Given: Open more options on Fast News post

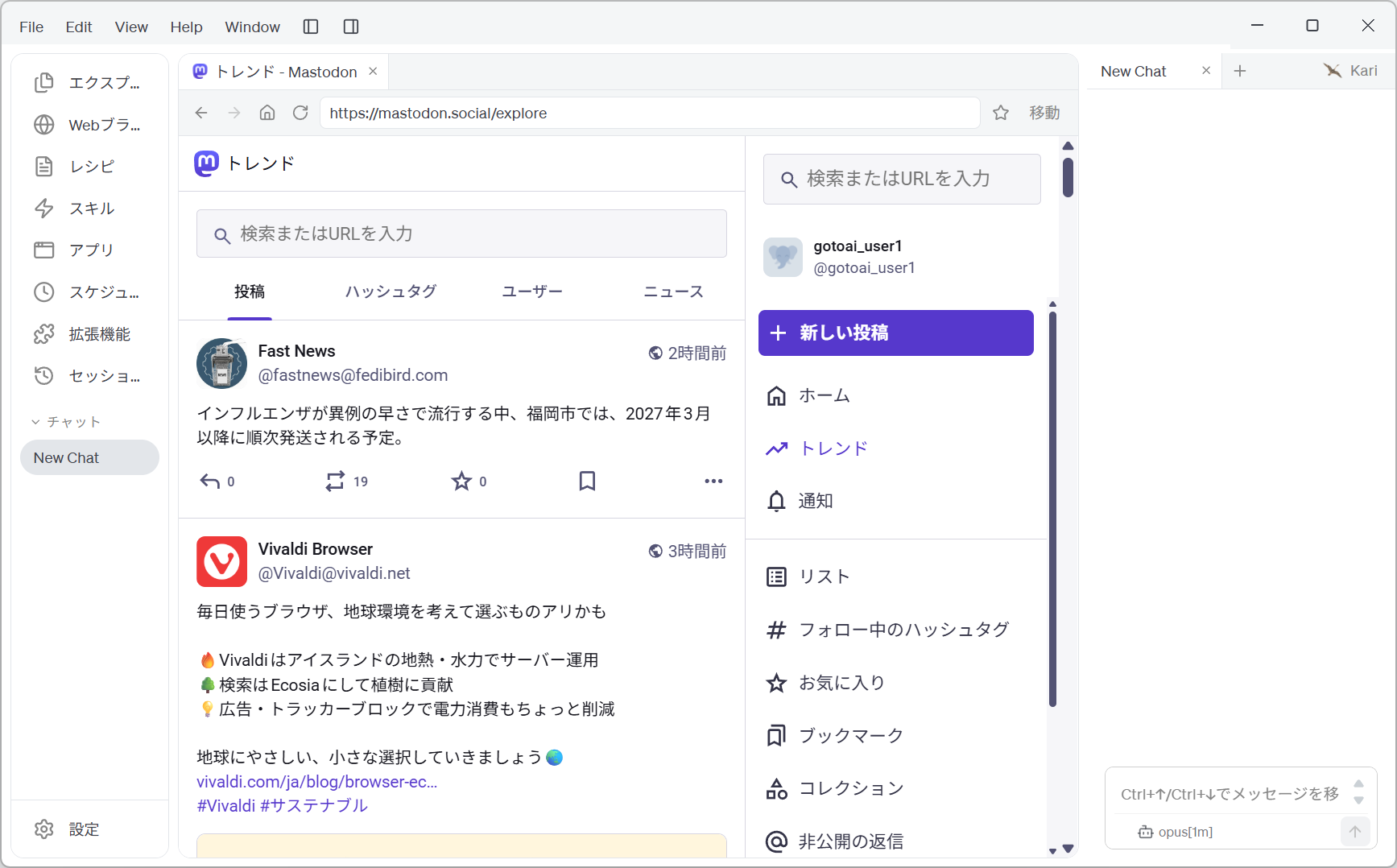Looking at the screenshot, I should click(713, 482).
